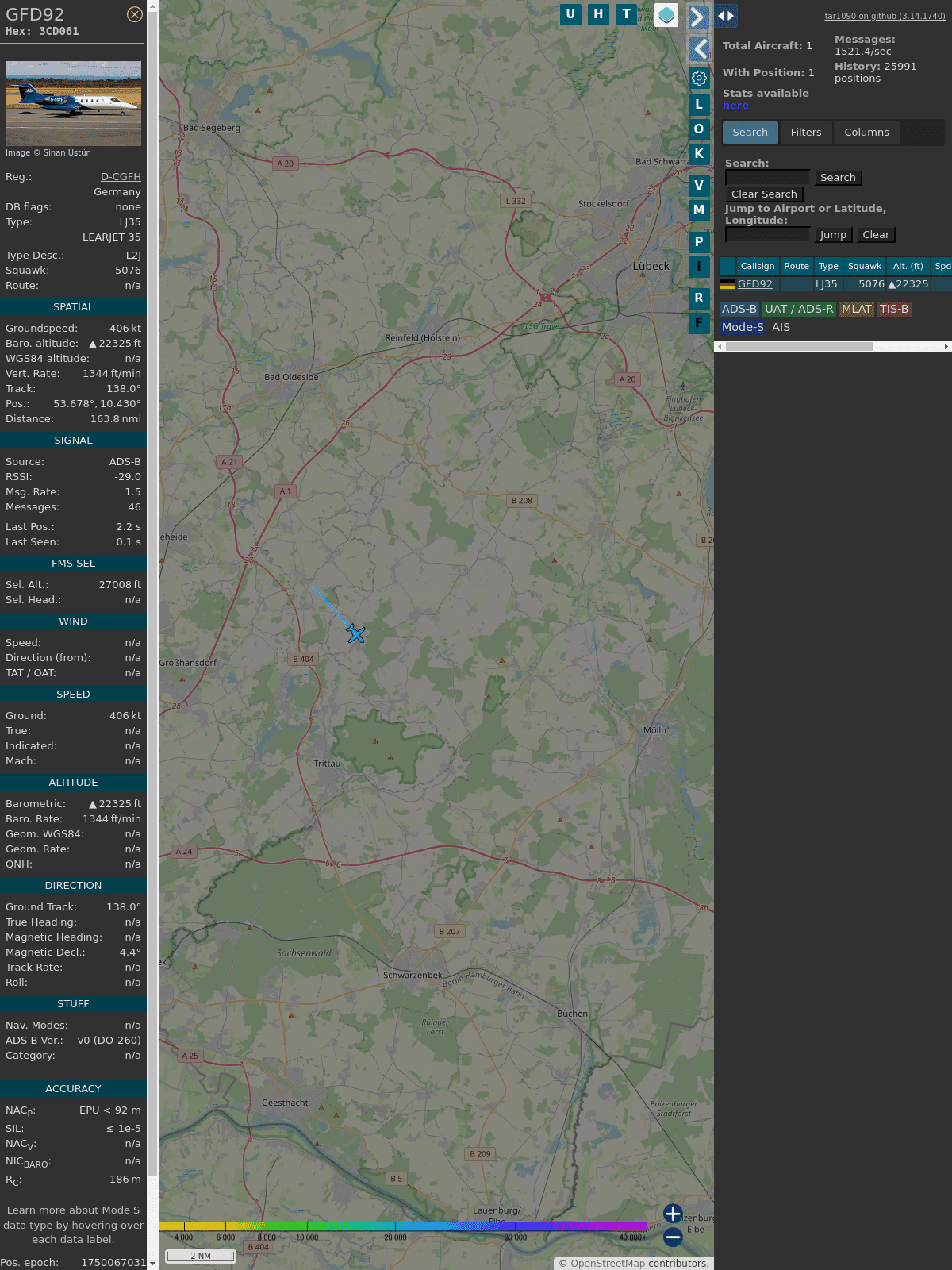Sort table by Type column
This screenshot has width=952, height=1270.
point(828,267)
